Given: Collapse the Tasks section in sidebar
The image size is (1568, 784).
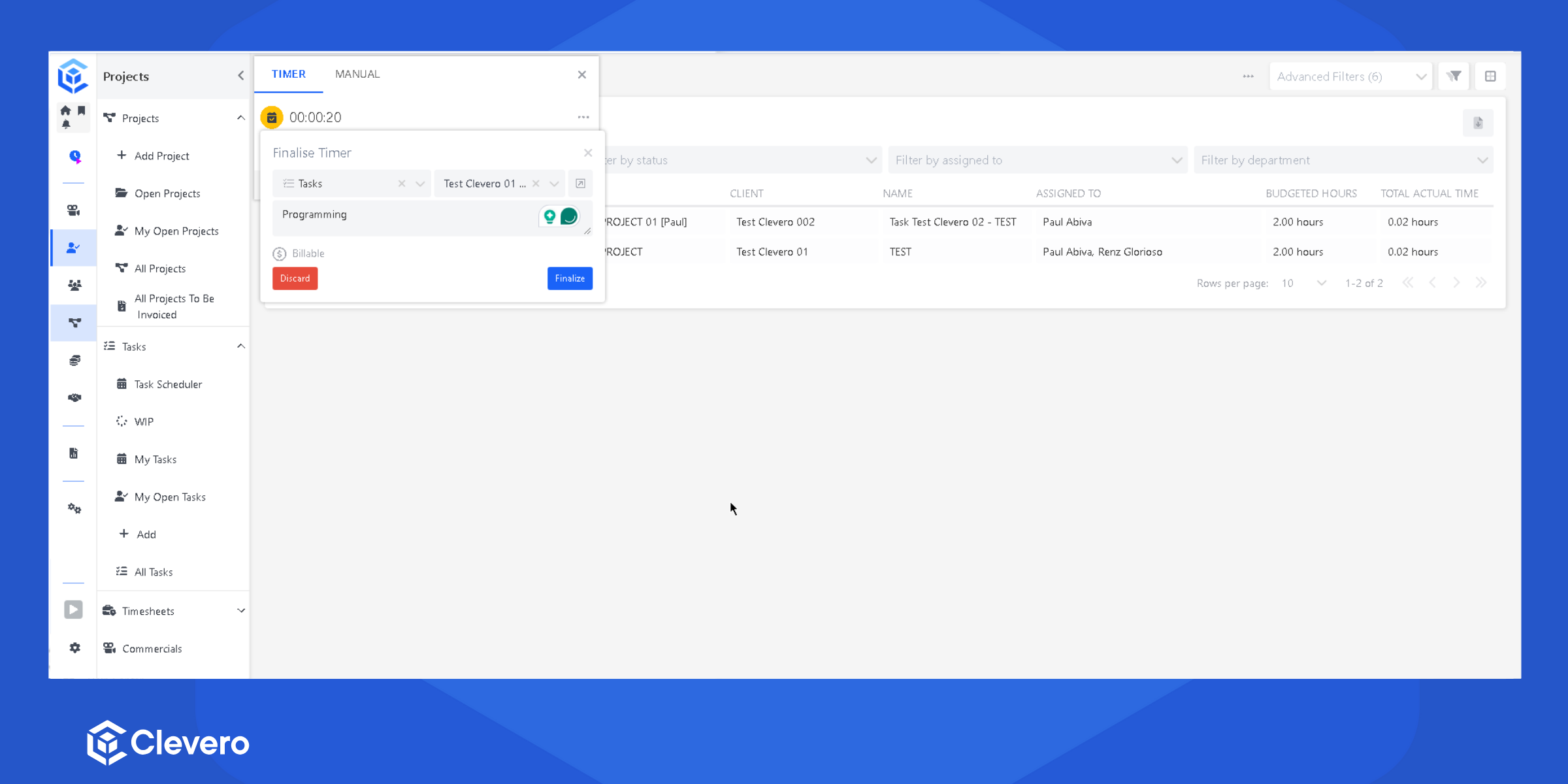Looking at the screenshot, I should [241, 346].
